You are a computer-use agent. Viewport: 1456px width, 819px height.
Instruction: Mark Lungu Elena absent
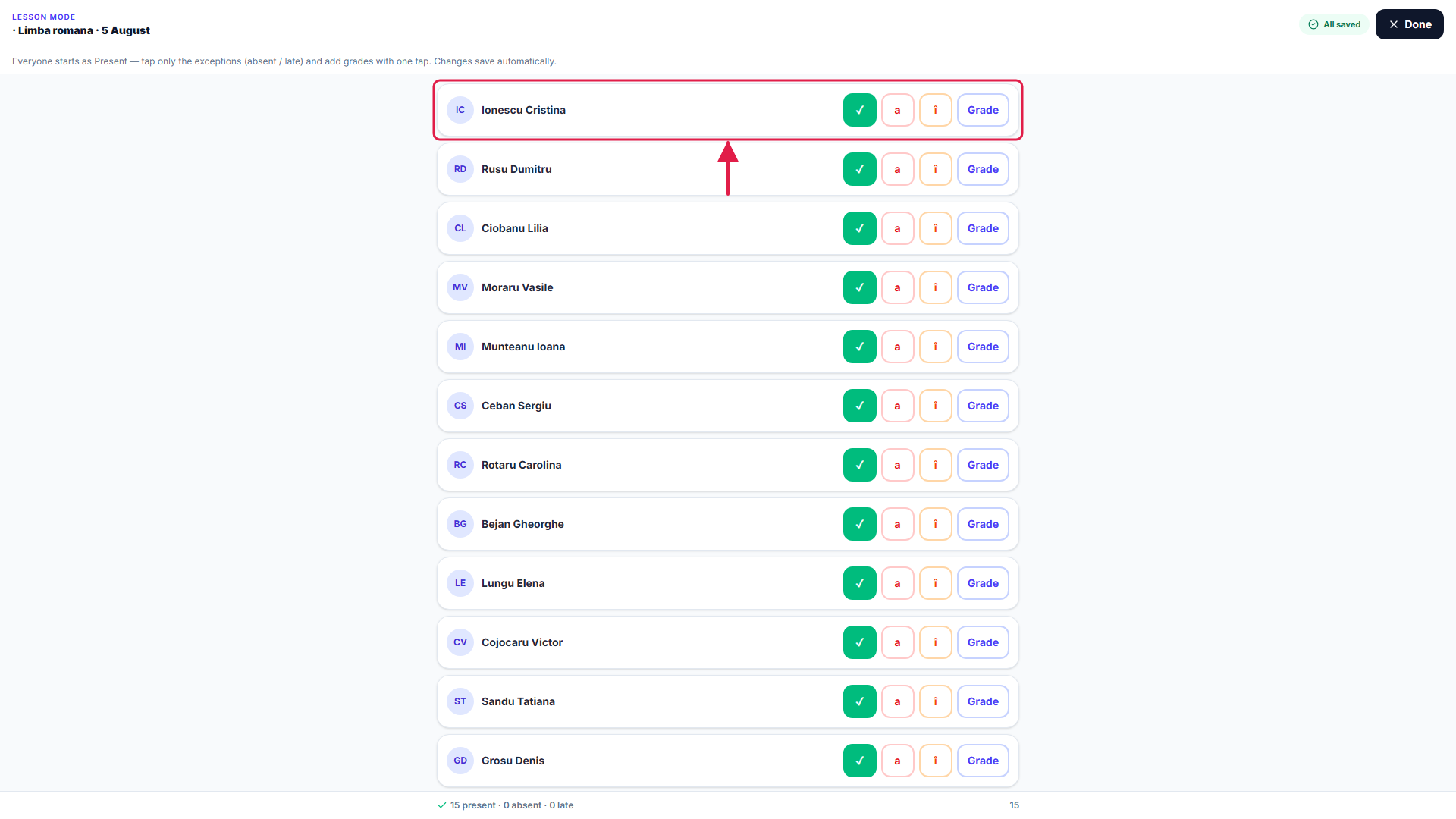[x=897, y=583]
